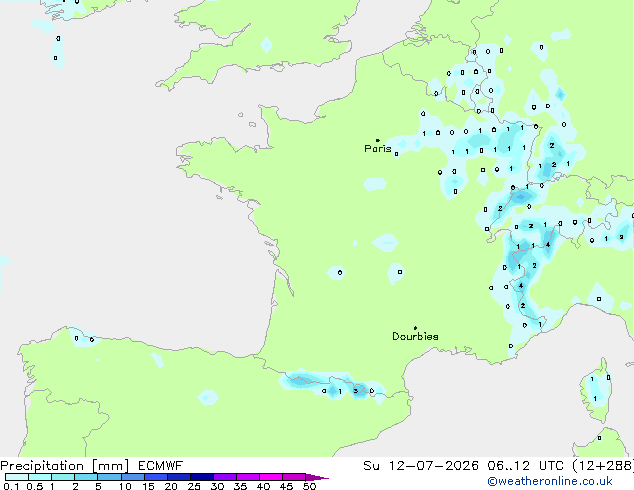
Task: Pick the purple 30–35 mm legend swatch
Action: (x=225, y=477)
